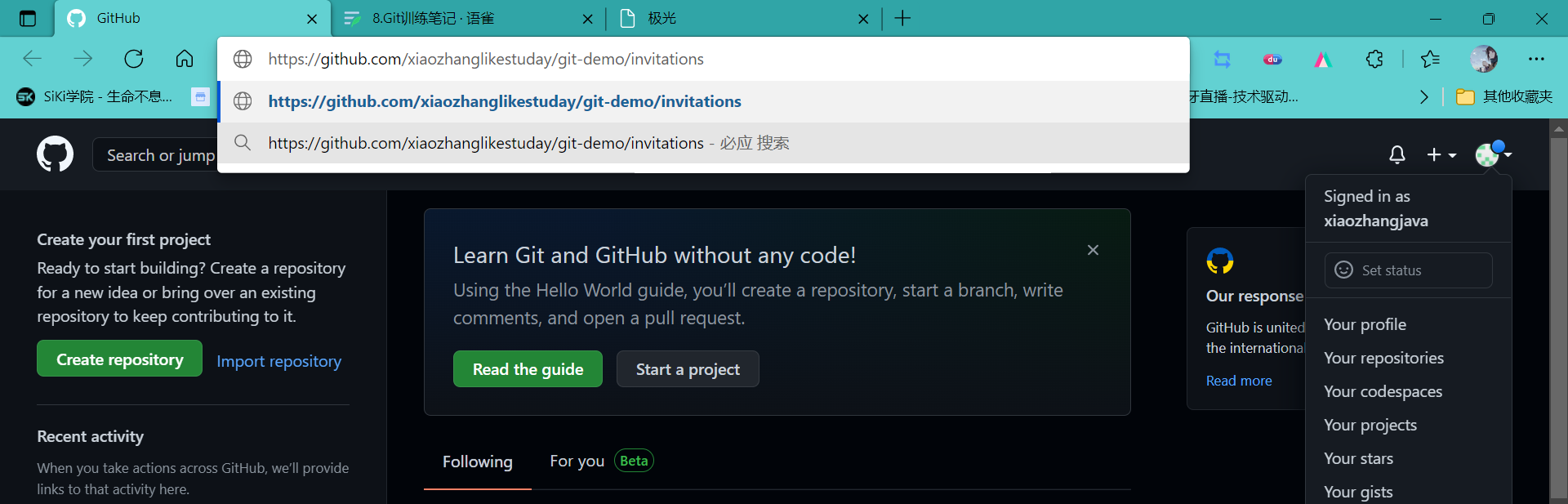Toggle the GitHub user avatar menu
1568x504 pixels.
(x=1494, y=154)
